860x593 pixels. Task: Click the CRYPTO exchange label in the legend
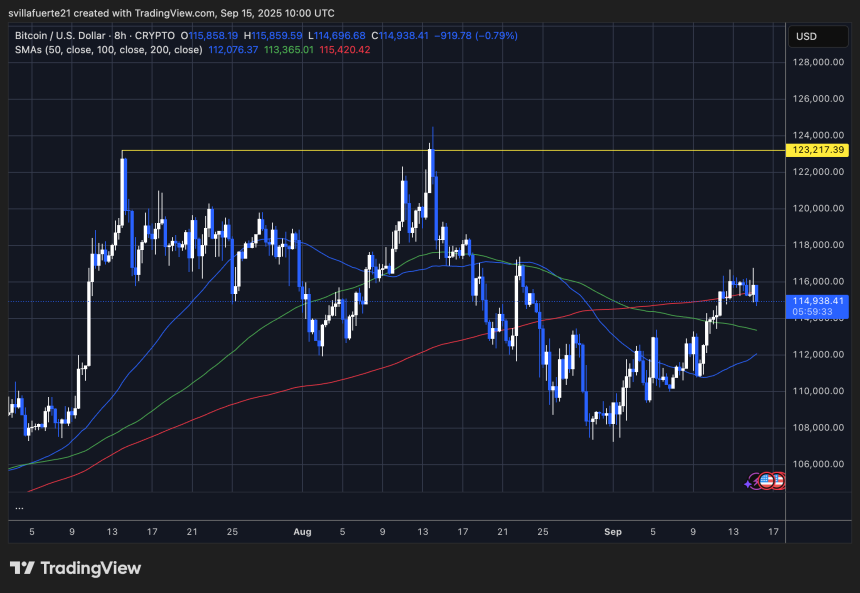(x=155, y=35)
